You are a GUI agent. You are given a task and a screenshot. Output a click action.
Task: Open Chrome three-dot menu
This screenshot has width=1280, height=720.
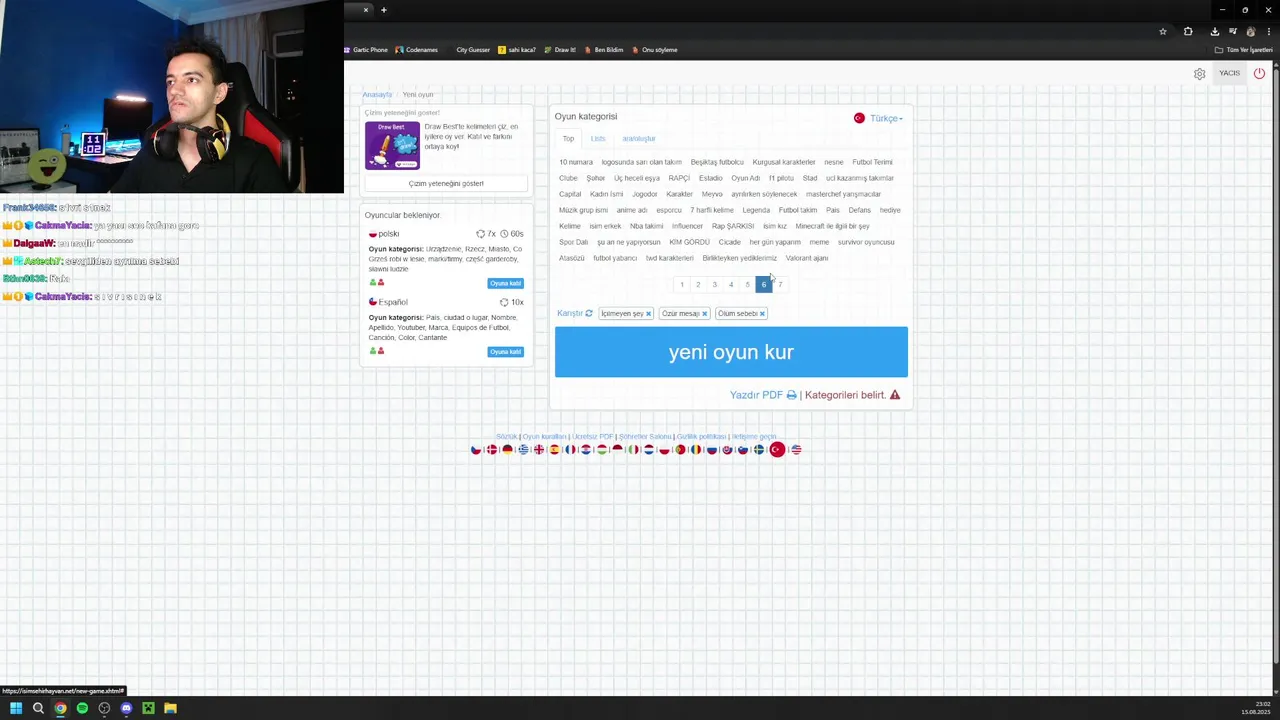[1268, 32]
